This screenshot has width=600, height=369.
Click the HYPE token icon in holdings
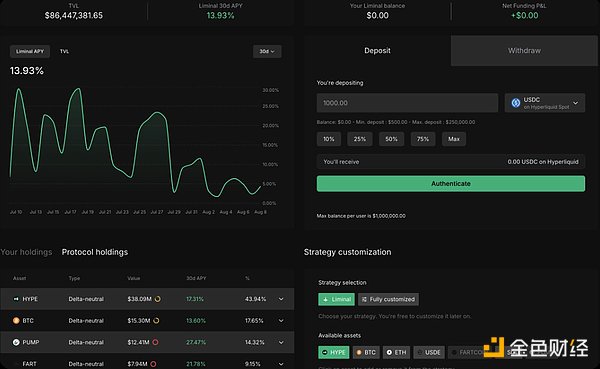(x=16, y=299)
